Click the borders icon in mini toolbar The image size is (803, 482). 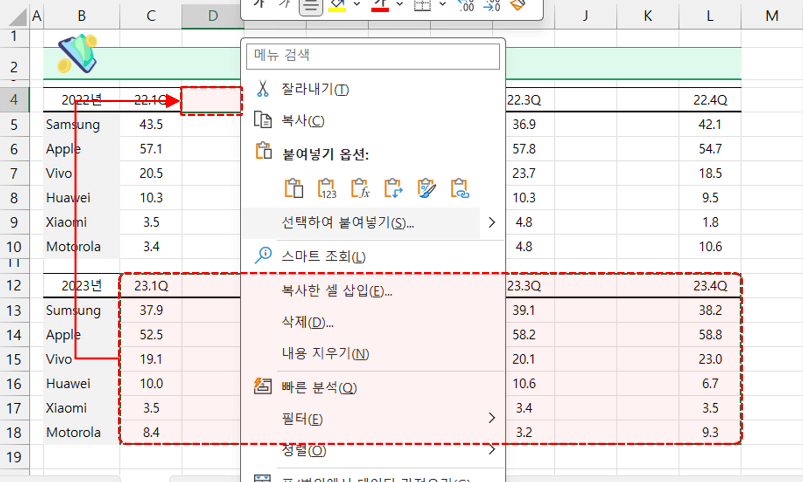pos(422,5)
